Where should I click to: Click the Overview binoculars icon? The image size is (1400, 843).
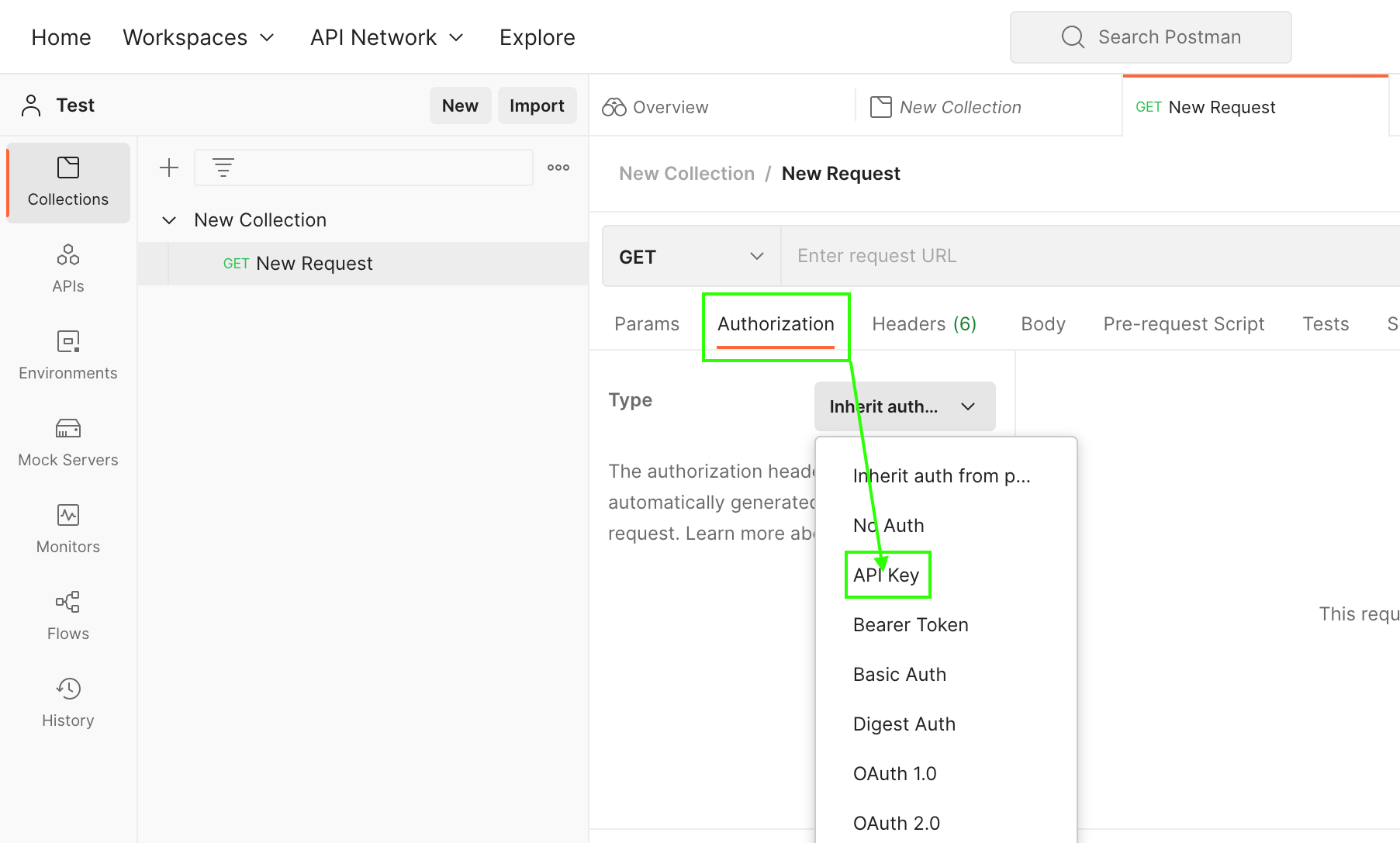[614, 107]
